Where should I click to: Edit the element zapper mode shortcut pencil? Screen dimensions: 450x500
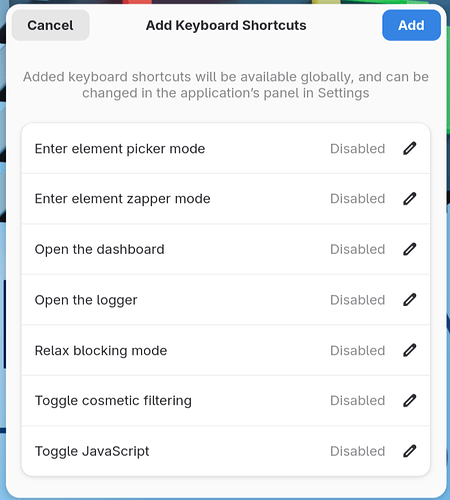point(410,199)
